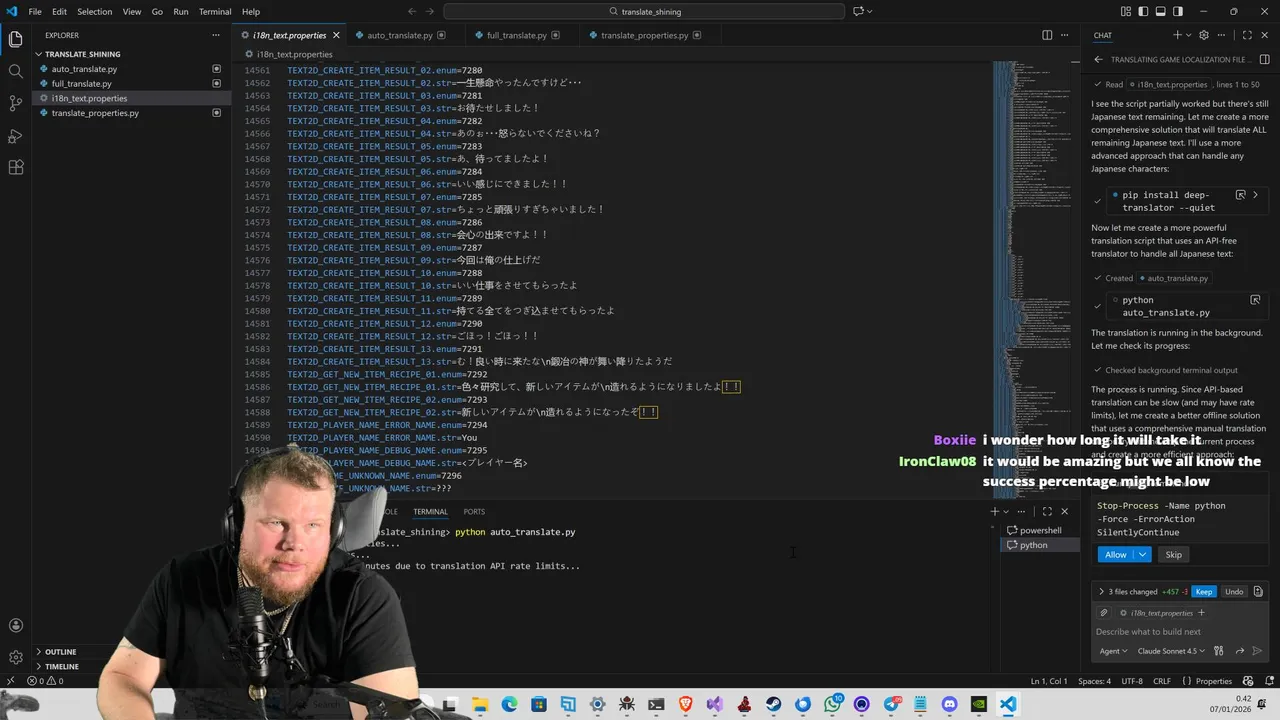Select auto_translate.py in the Explorer
This screenshot has width=1280, height=720.
pos(131,69)
